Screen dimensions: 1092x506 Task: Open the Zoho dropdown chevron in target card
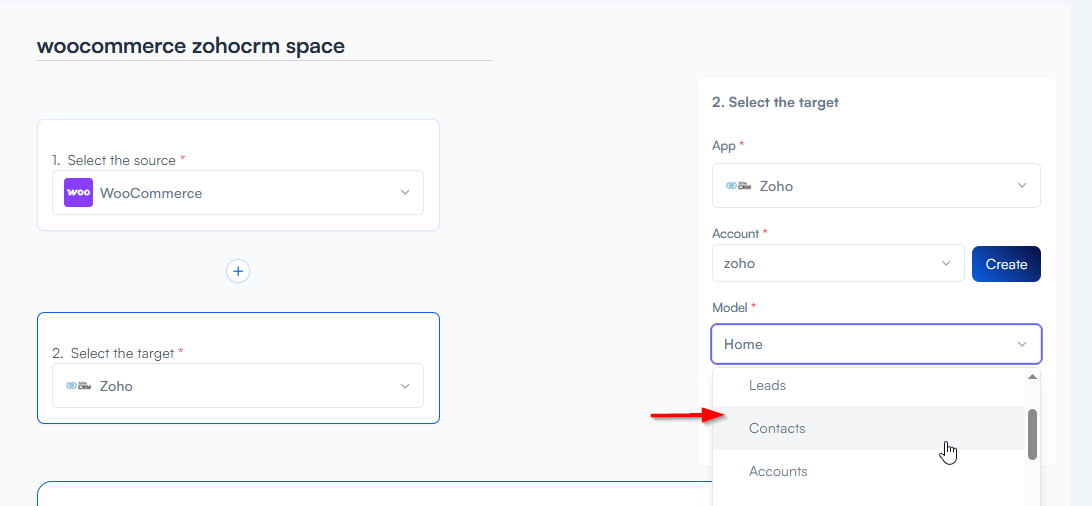405,386
